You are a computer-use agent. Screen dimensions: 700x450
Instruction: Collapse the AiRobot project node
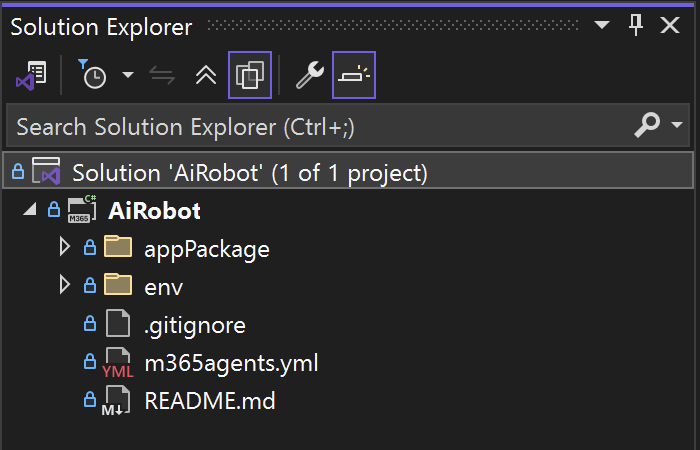[30, 209]
